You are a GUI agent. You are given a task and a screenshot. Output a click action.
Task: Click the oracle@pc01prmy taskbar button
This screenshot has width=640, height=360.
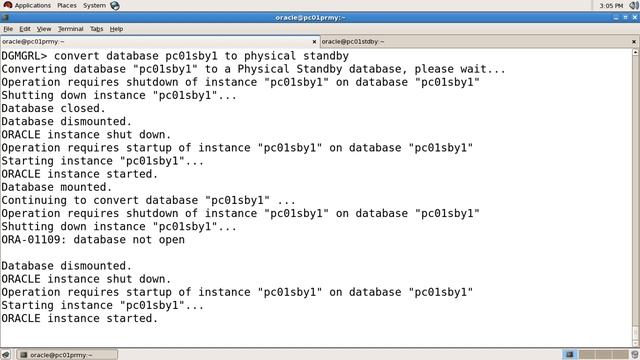tap(67, 355)
